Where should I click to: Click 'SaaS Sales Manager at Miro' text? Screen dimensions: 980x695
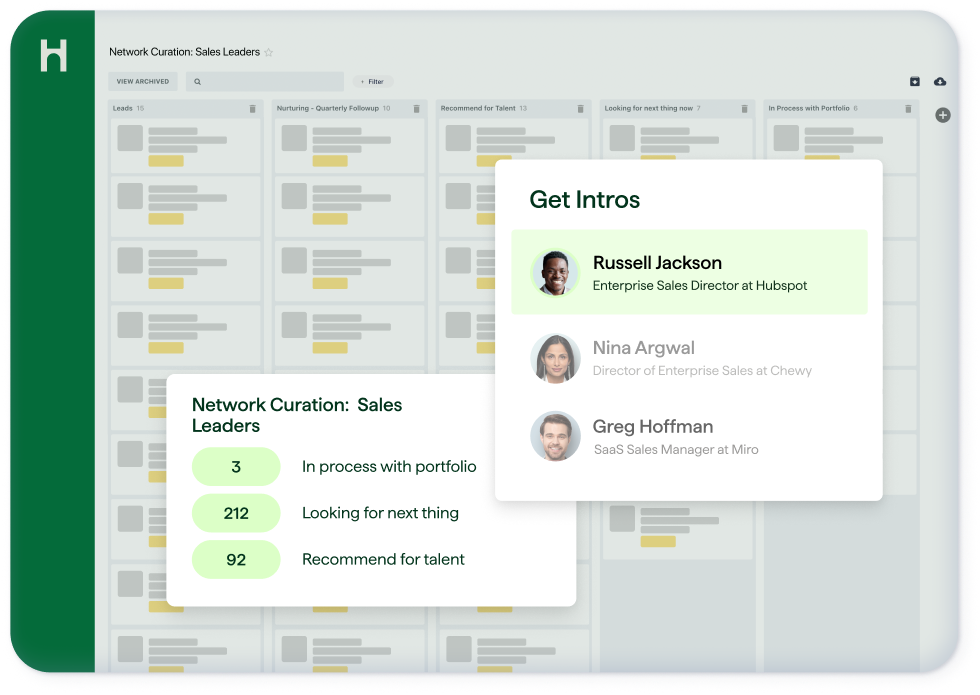click(676, 449)
